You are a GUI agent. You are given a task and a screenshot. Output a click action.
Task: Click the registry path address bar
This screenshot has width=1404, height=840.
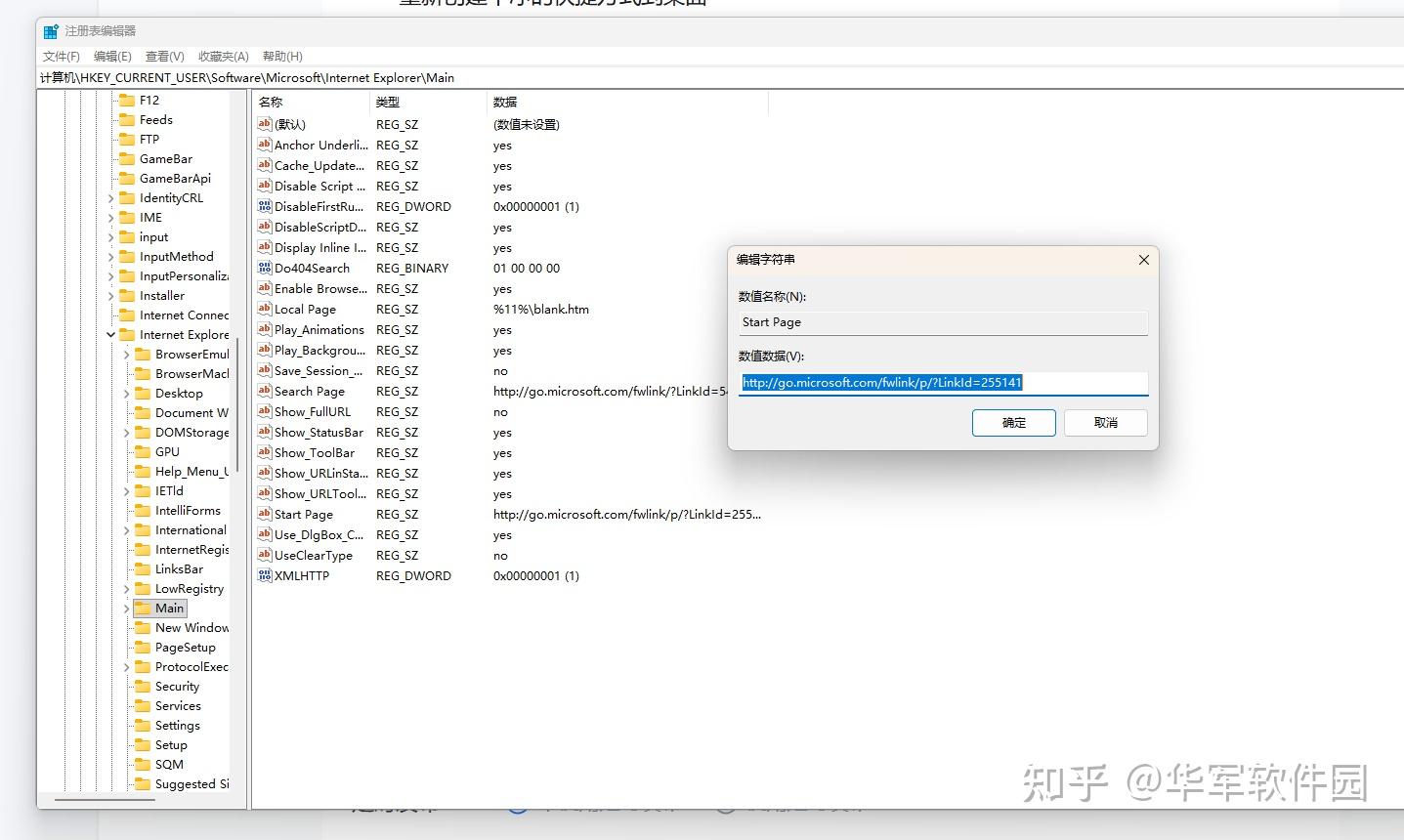pyautogui.click(x=720, y=77)
